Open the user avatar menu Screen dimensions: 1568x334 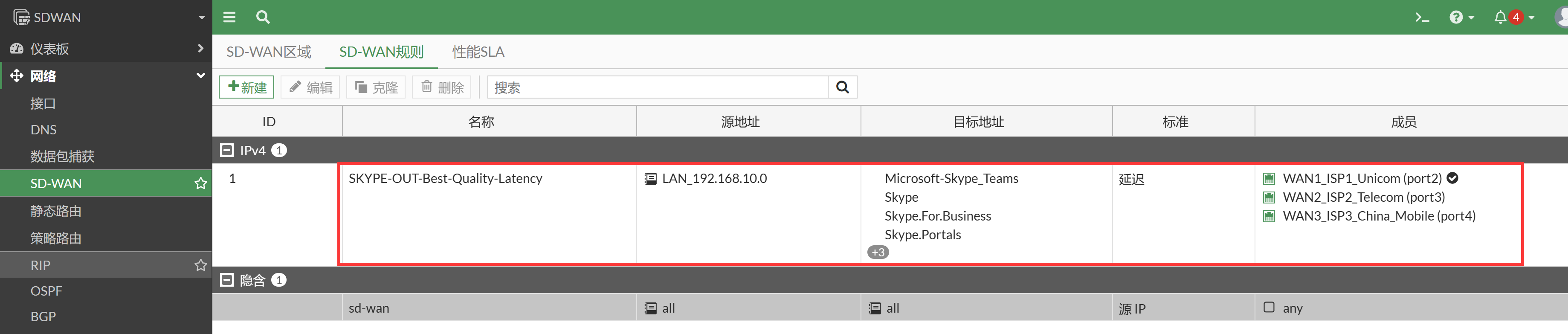[1561, 17]
